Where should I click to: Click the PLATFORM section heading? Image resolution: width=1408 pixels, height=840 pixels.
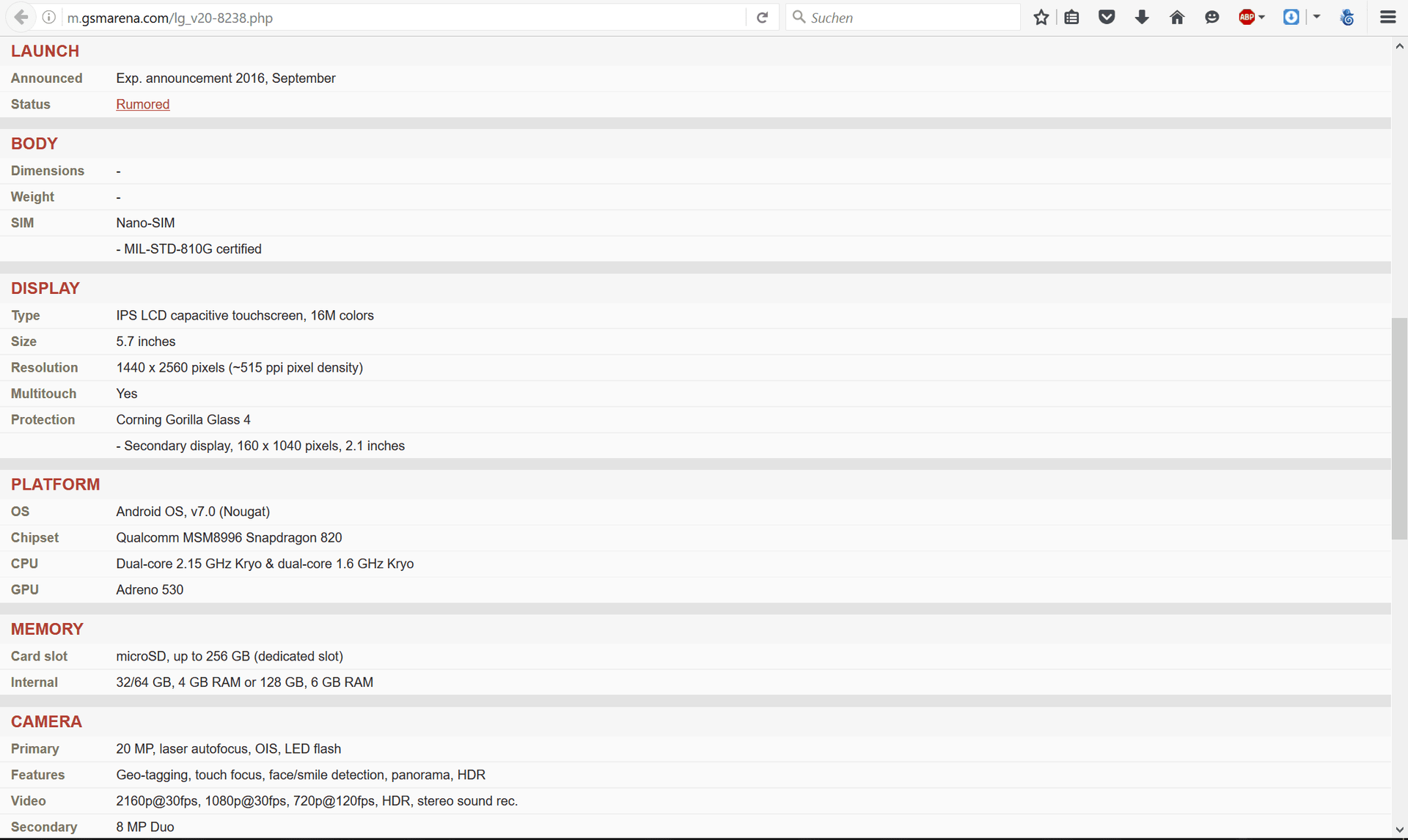(x=55, y=485)
